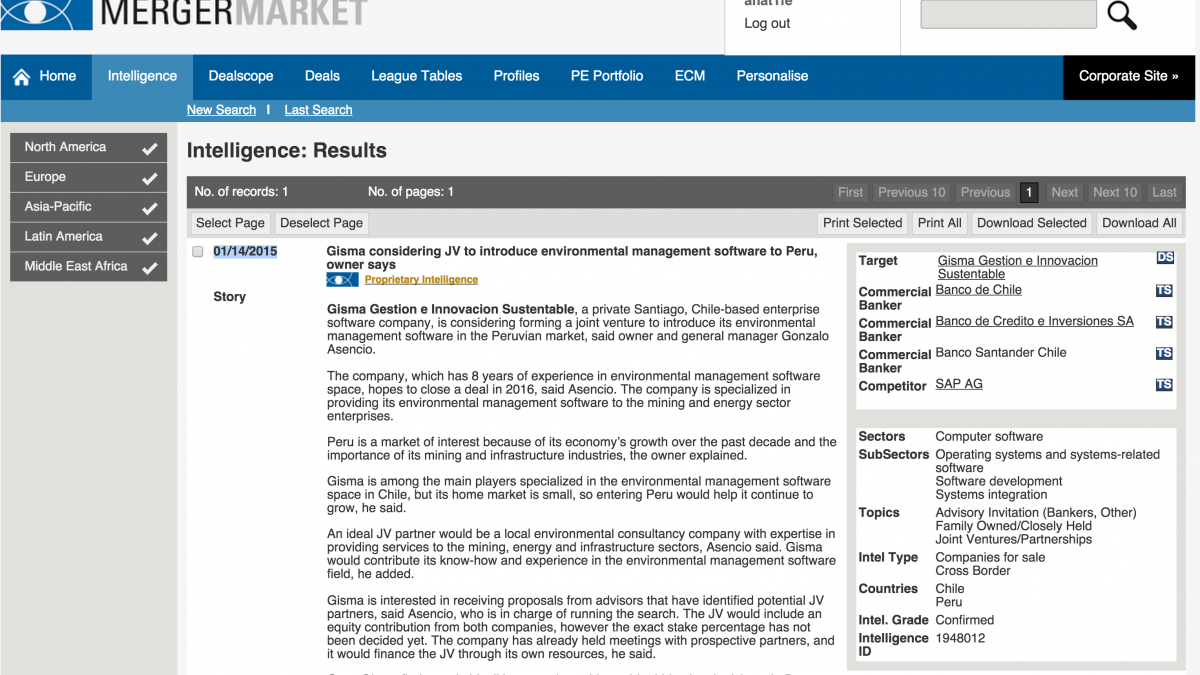Screen dimensions: 1200x675
Task: Click the 'Confirmed' intel grade value
Action: [x=965, y=620]
